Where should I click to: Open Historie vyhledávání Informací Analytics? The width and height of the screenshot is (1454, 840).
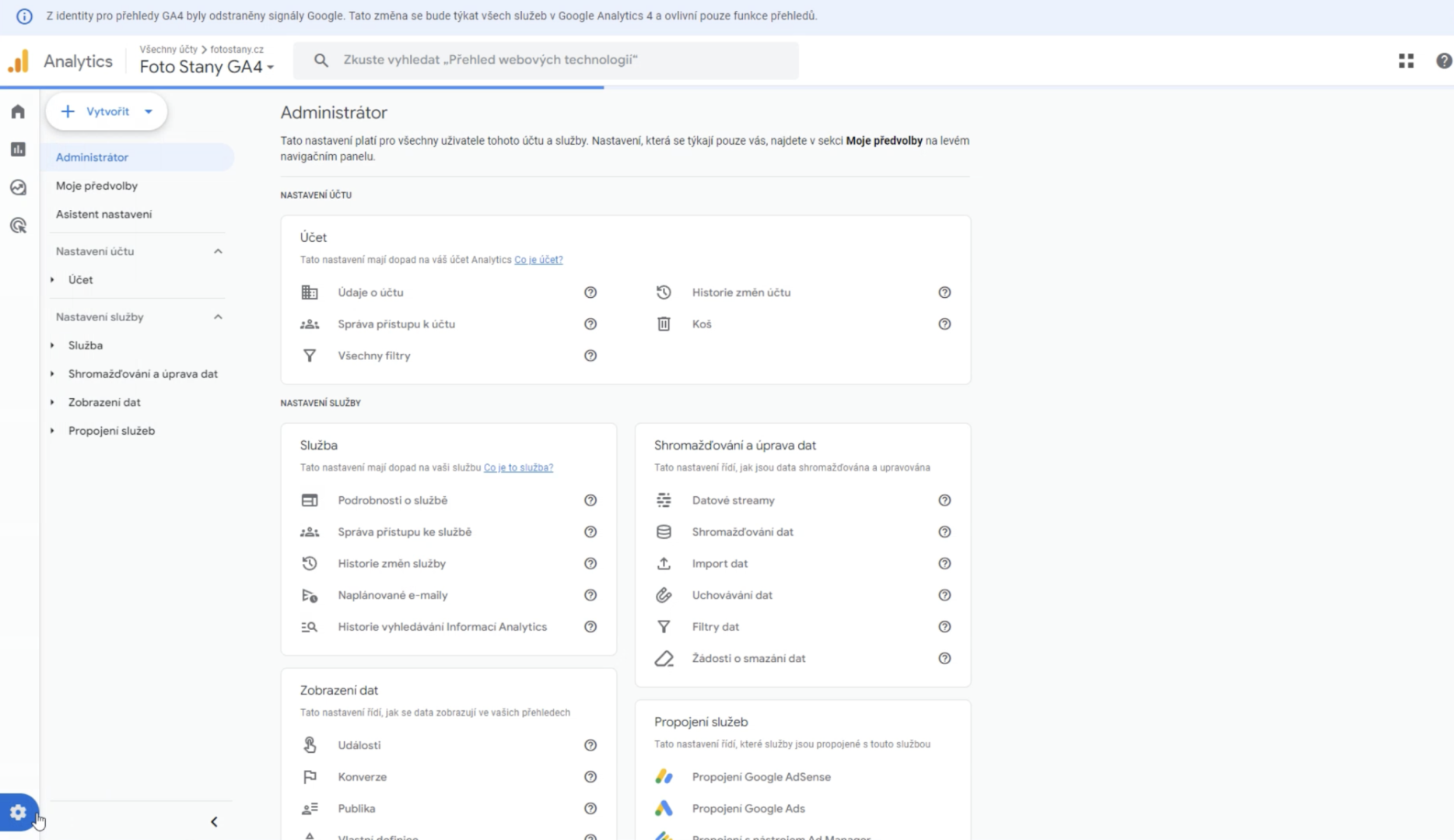(442, 627)
